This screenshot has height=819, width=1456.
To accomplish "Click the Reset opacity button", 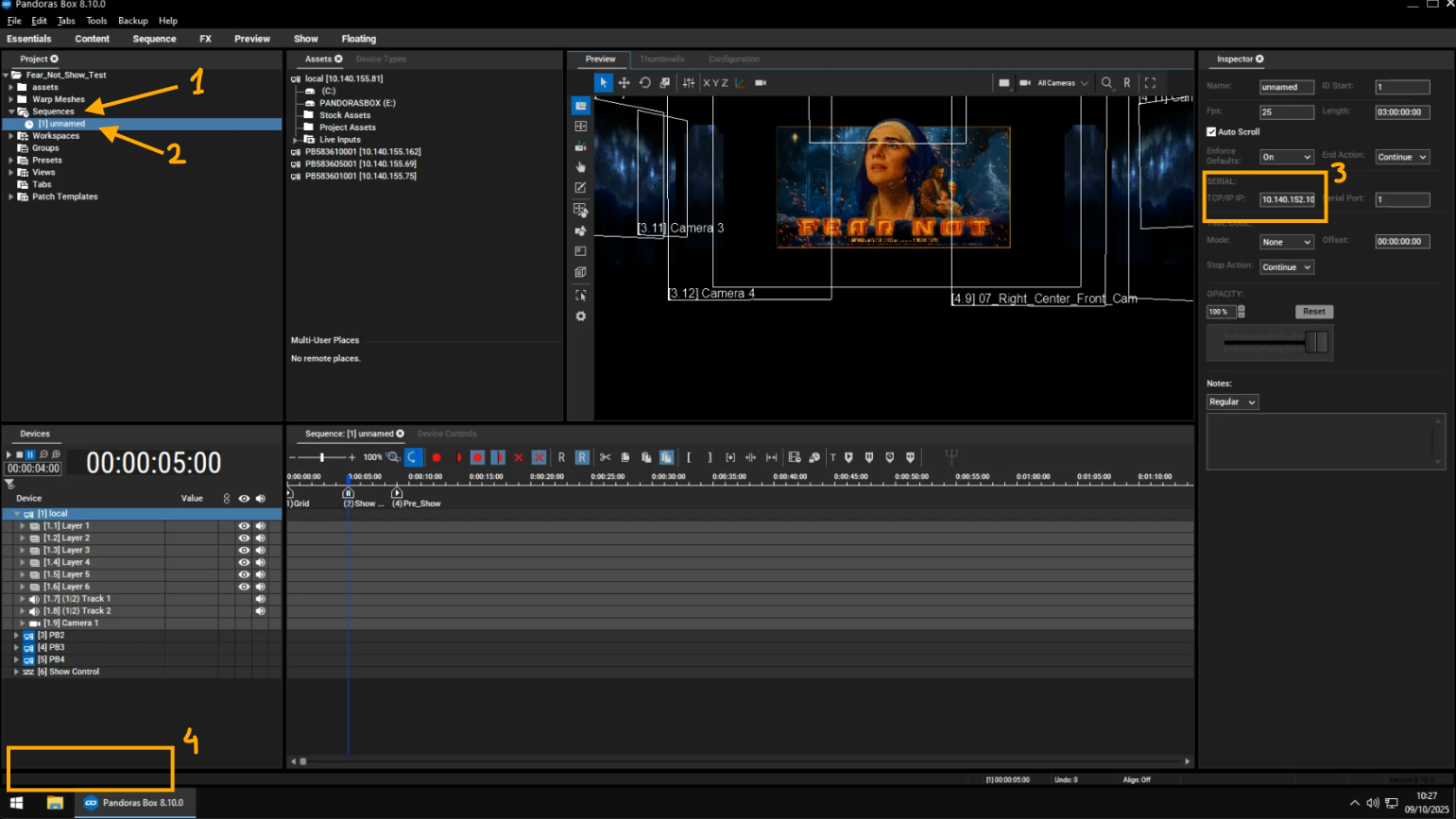I will click(x=1313, y=312).
